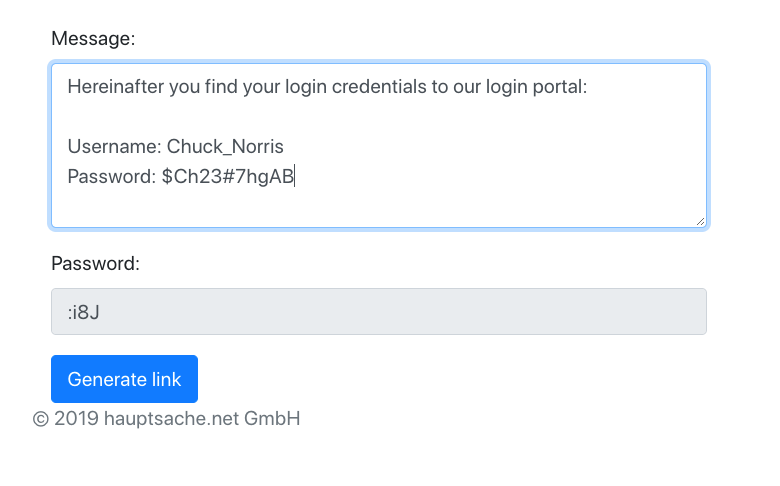Screen dimensions: 780x486
Task: Click 'portal:' at the end of the first line
Action: (560, 87)
